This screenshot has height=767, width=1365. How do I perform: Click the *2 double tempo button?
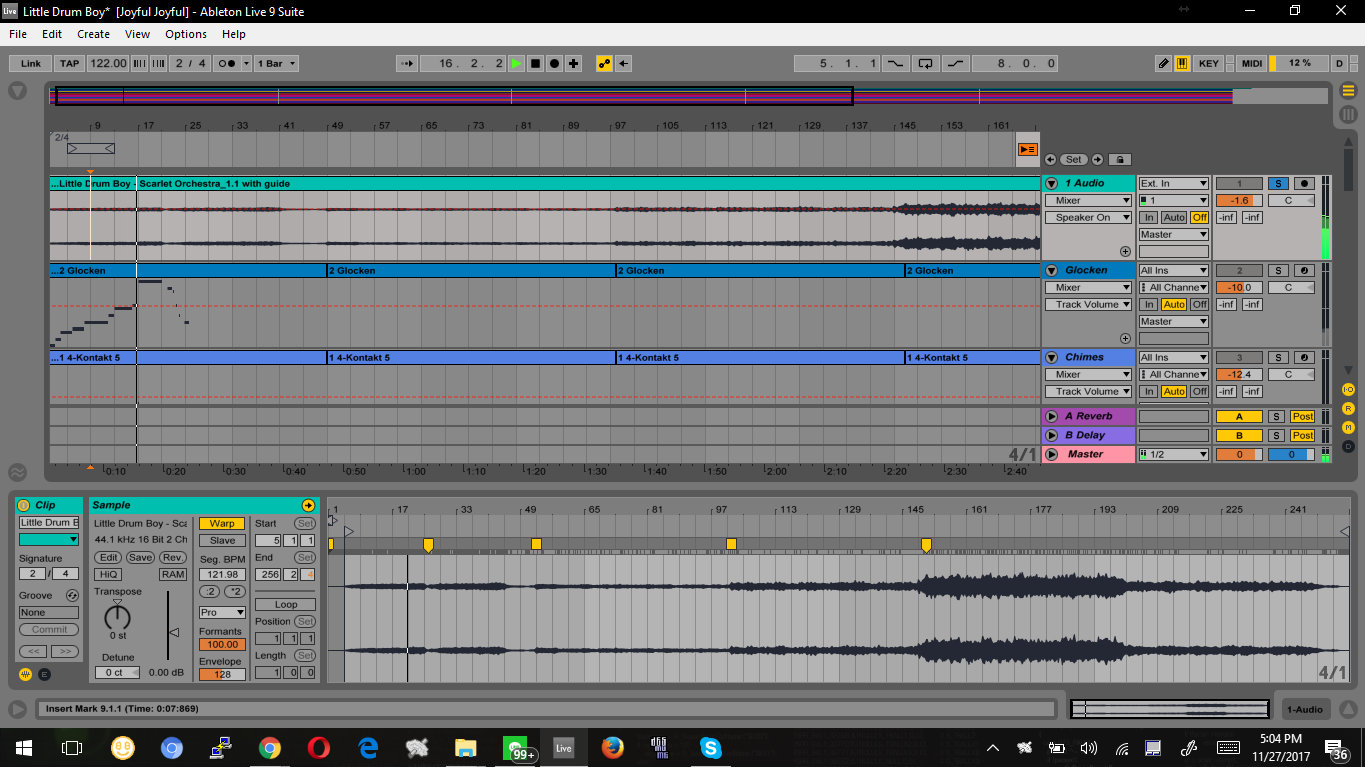click(235, 591)
